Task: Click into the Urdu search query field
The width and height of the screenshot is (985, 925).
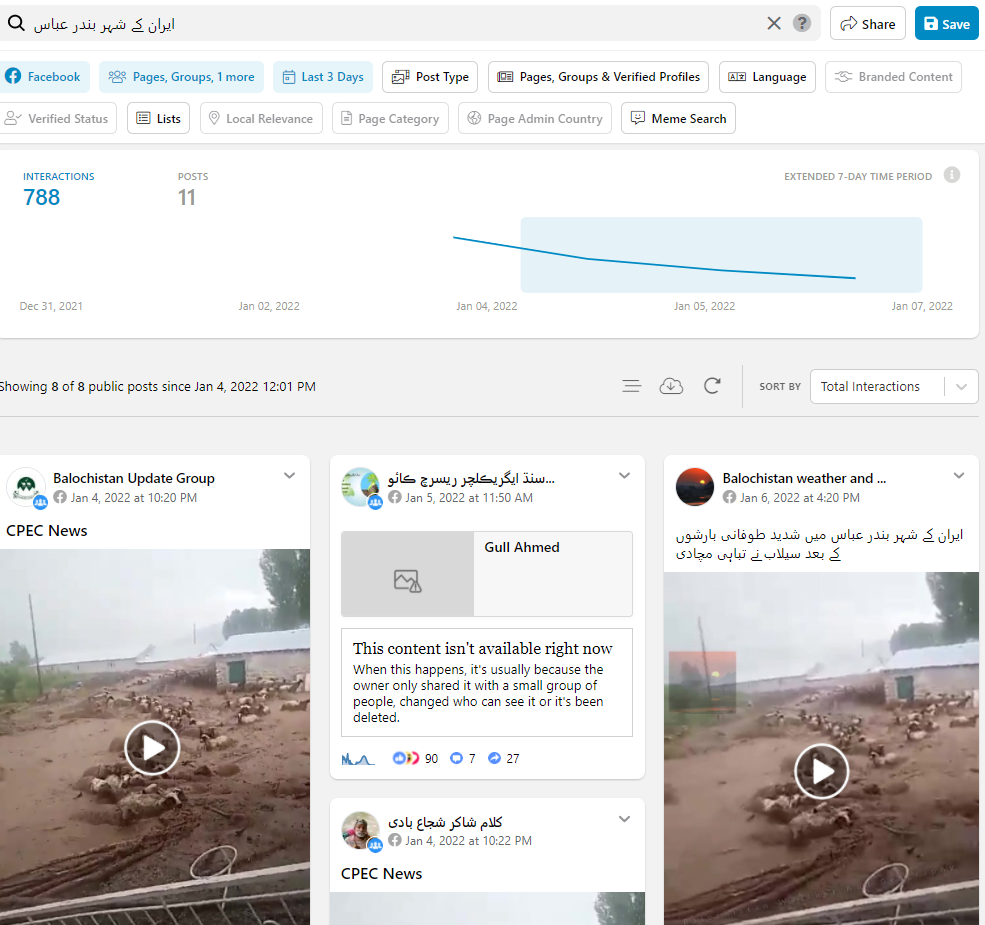Action: click(396, 24)
